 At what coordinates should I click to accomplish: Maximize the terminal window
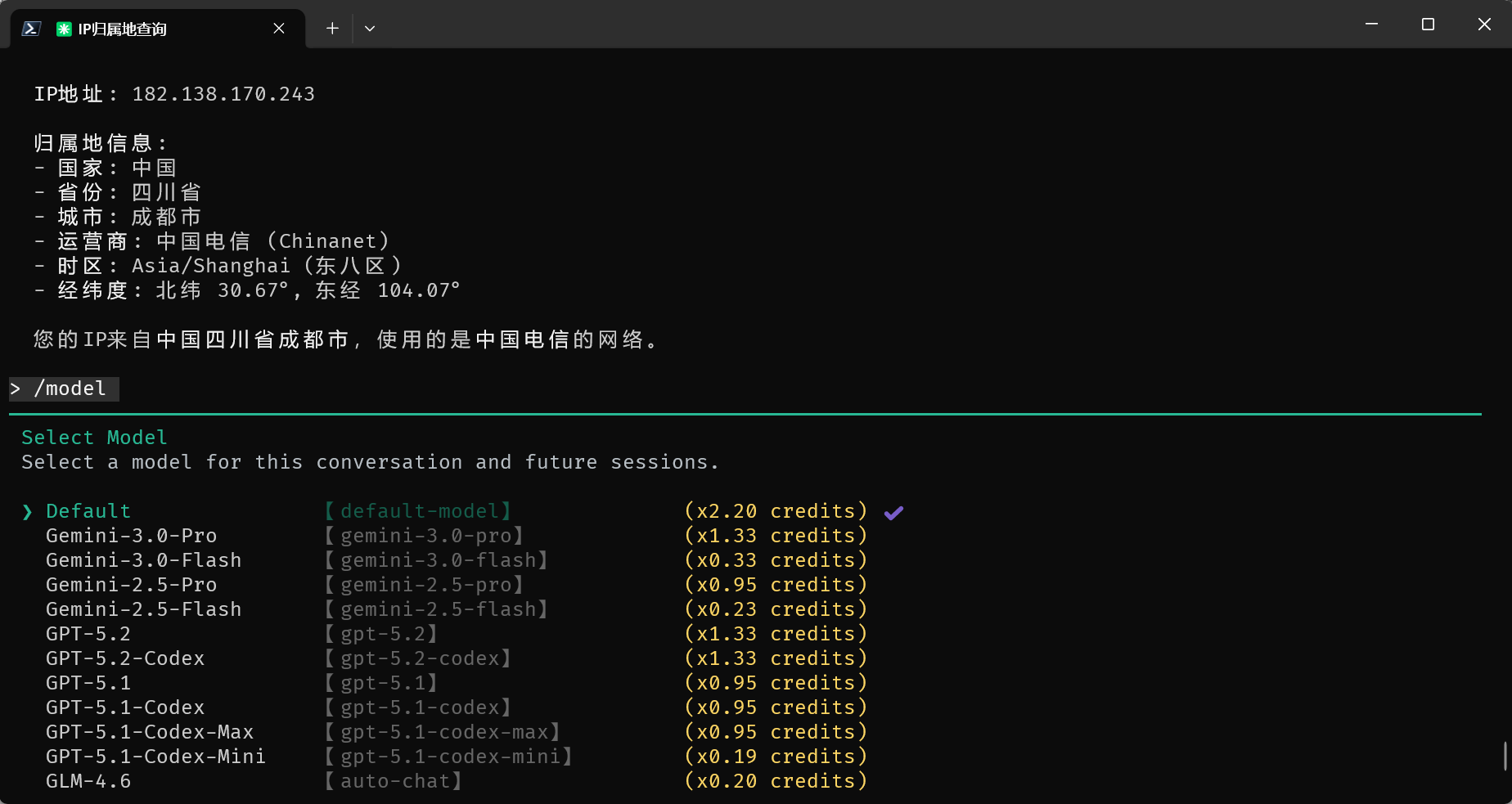pyautogui.click(x=1428, y=25)
